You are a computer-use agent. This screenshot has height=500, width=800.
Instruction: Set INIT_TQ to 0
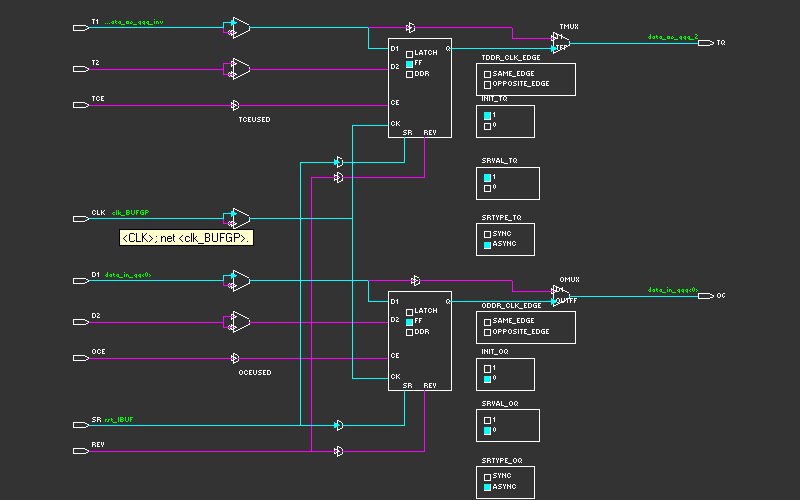488,126
